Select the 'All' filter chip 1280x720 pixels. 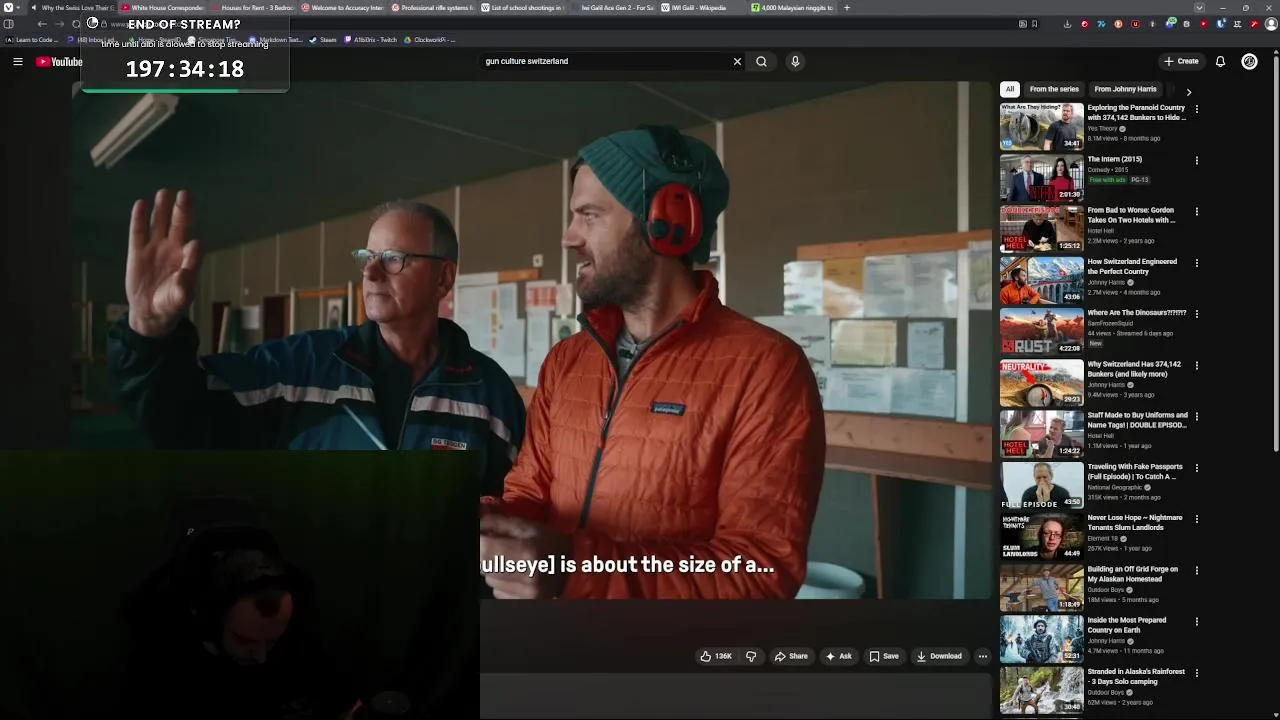tap(1010, 89)
